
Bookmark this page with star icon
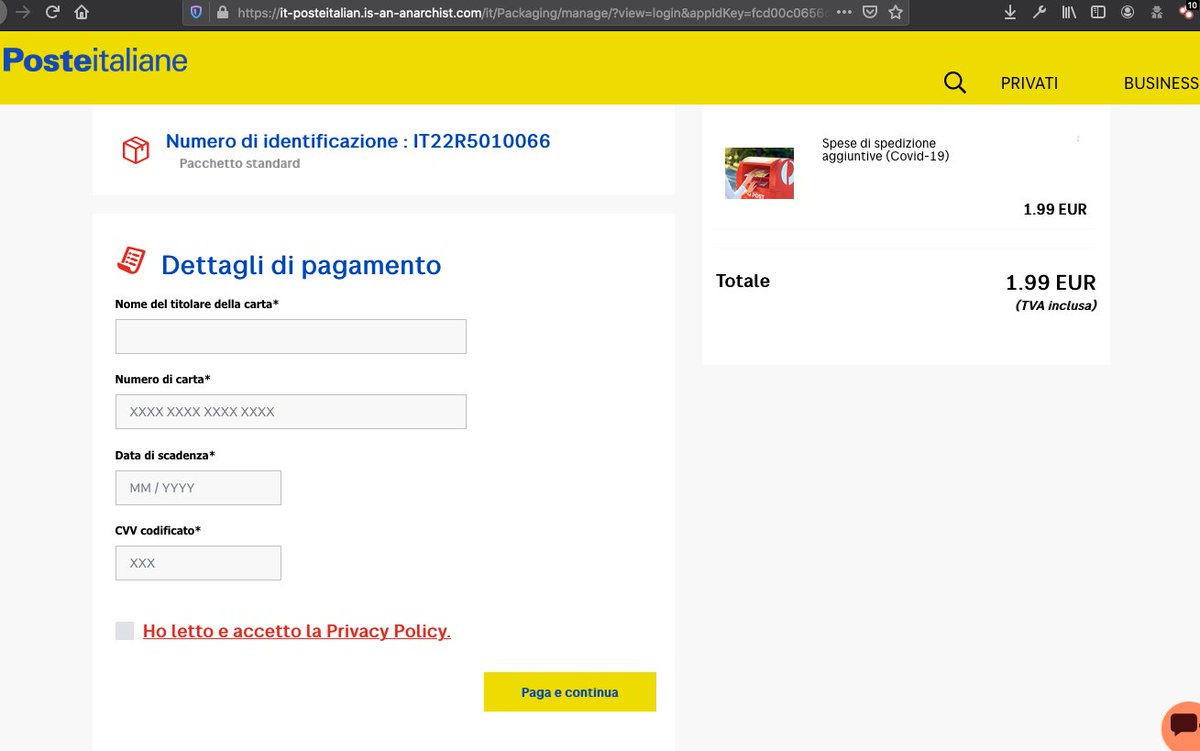896,12
